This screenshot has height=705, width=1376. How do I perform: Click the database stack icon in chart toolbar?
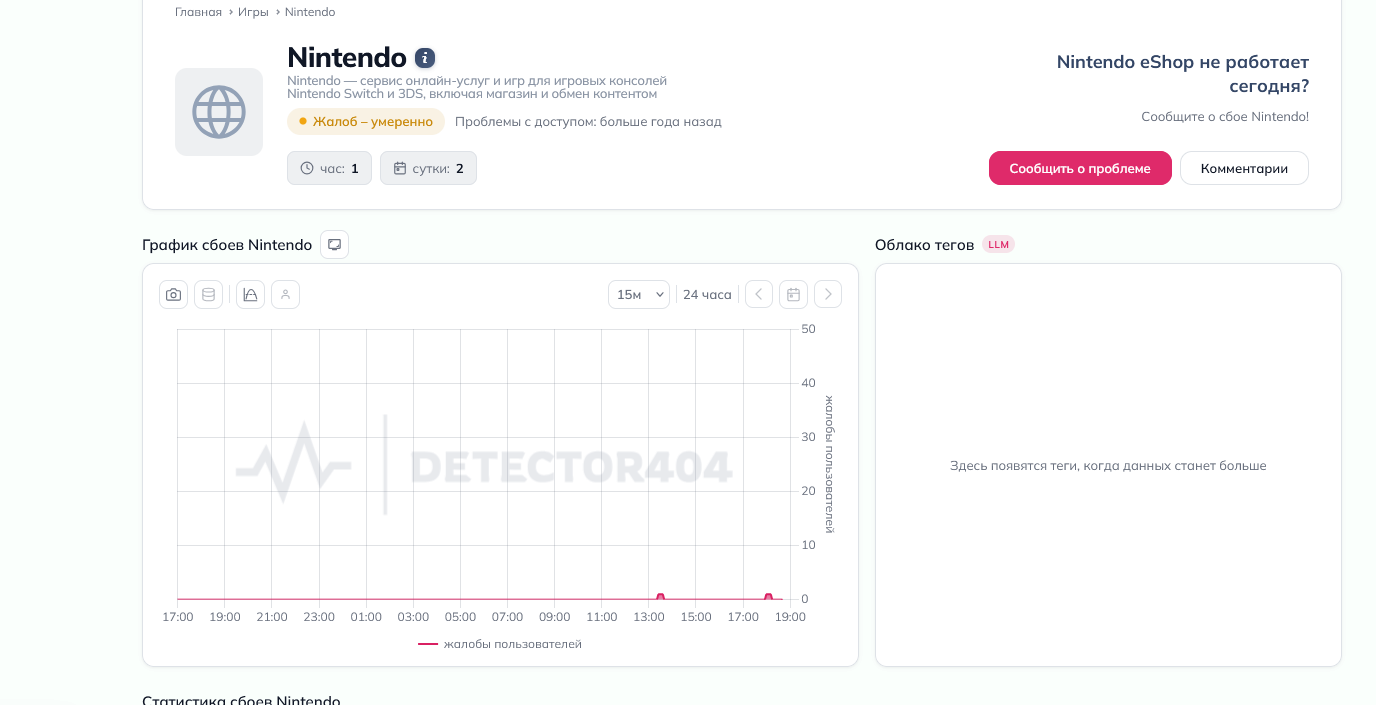click(208, 294)
